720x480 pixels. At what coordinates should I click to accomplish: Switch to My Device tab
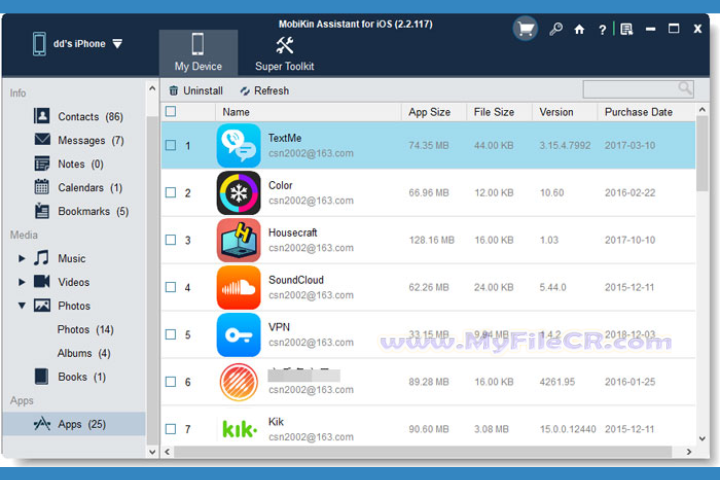[x=198, y=53]
